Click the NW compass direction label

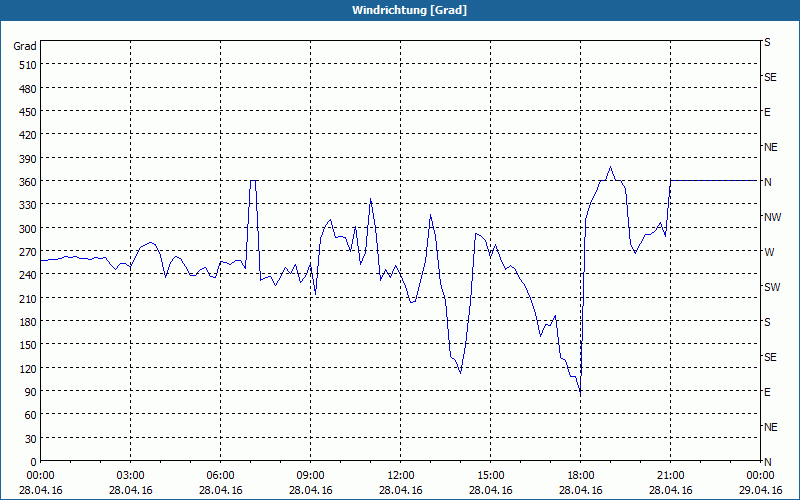[772, 217]
